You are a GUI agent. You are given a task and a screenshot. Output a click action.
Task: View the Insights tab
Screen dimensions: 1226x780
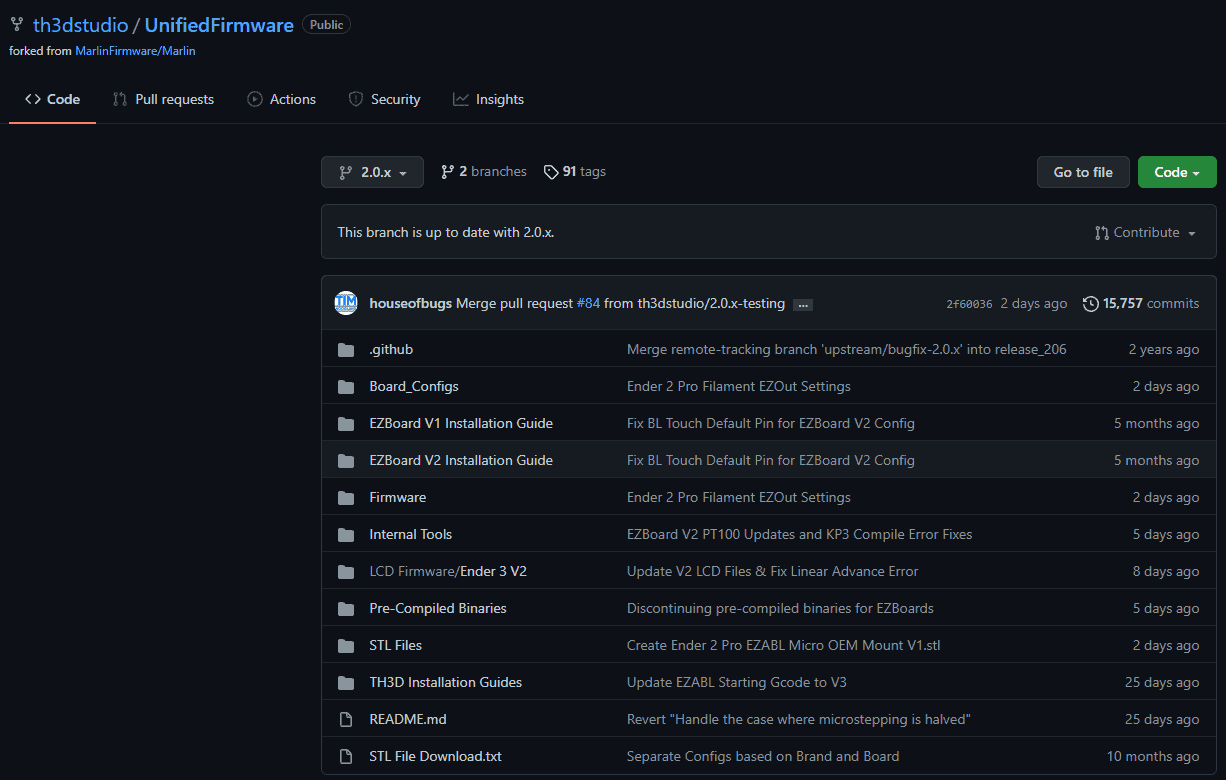[x=489, y=99]
